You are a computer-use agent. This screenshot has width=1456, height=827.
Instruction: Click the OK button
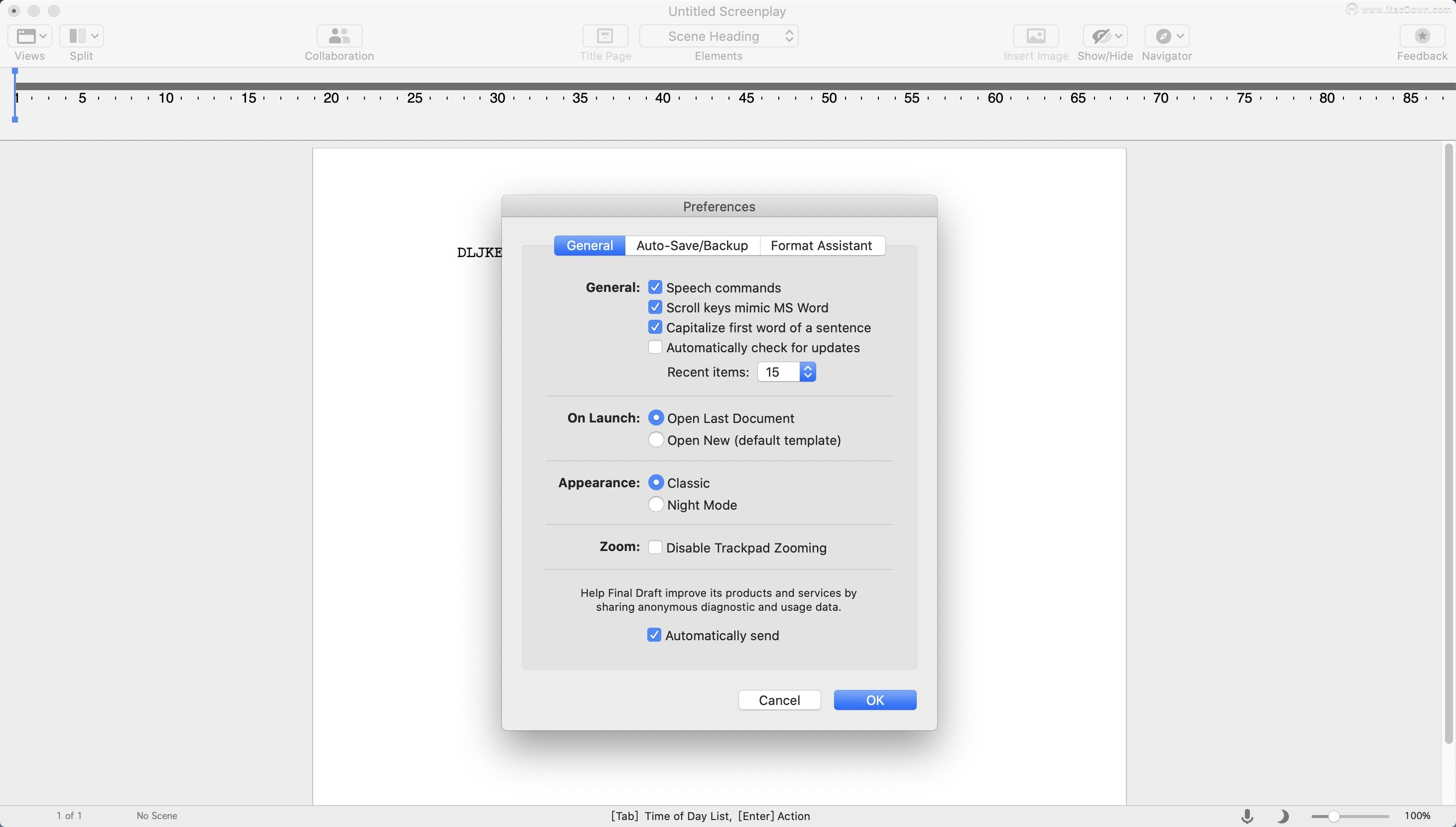point(875,700)
